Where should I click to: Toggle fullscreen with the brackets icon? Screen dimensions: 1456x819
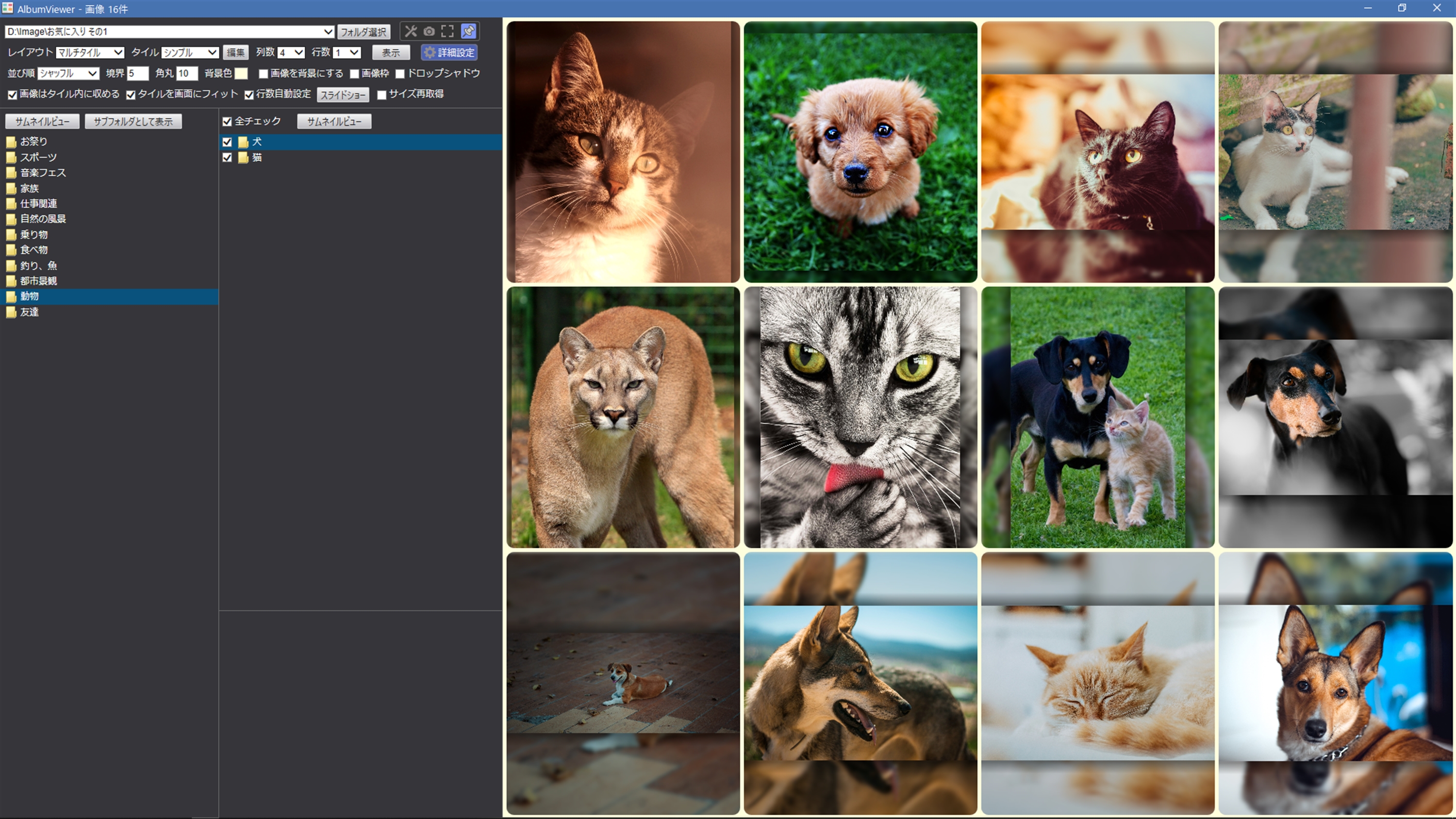[x=447, y=32]
